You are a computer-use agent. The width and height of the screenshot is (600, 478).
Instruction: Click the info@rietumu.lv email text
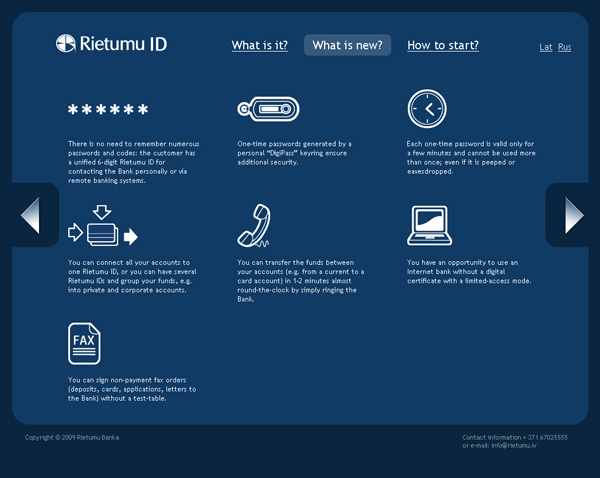coord(514,445)
